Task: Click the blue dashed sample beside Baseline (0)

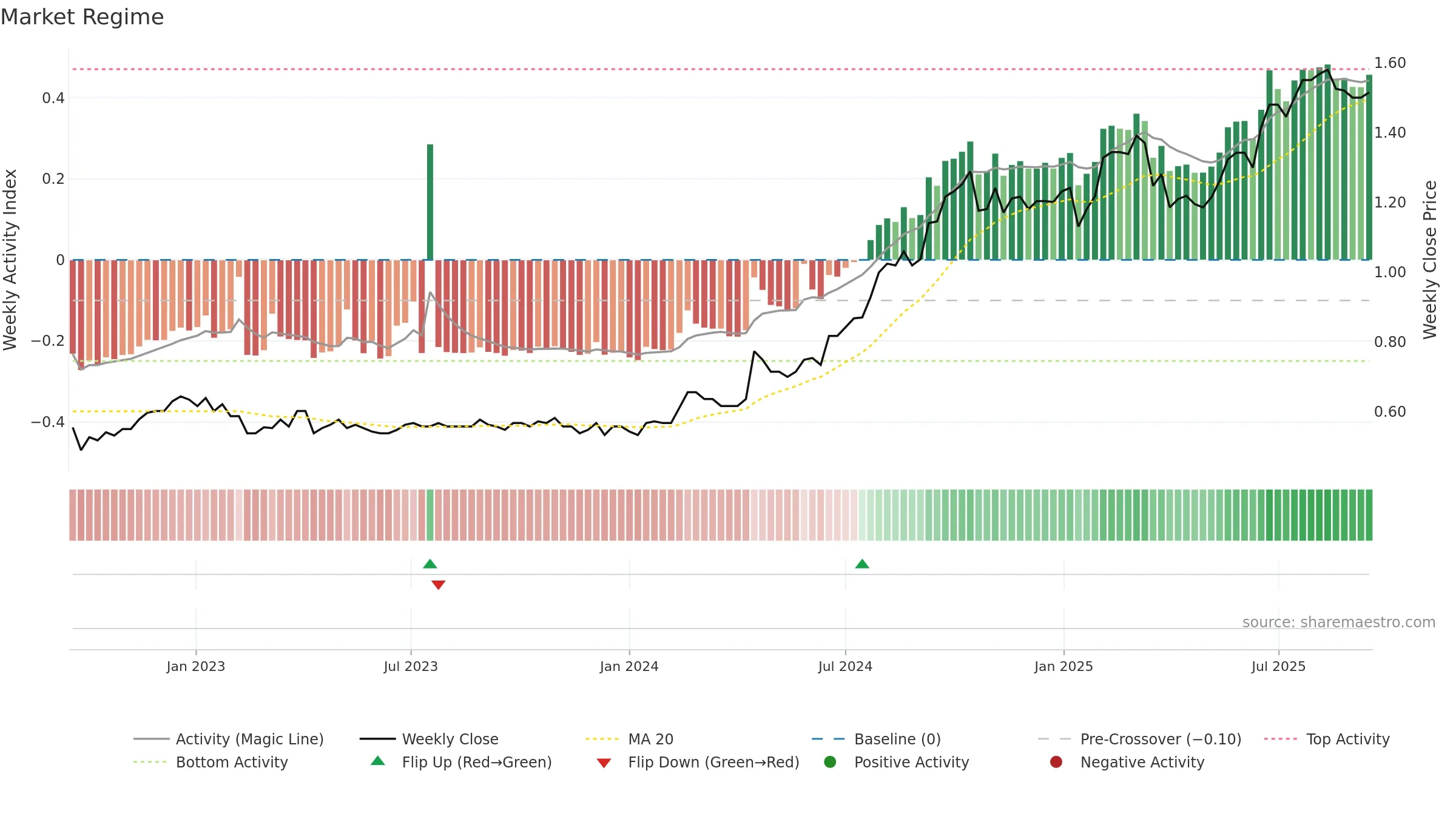Action: coord(829,739)
